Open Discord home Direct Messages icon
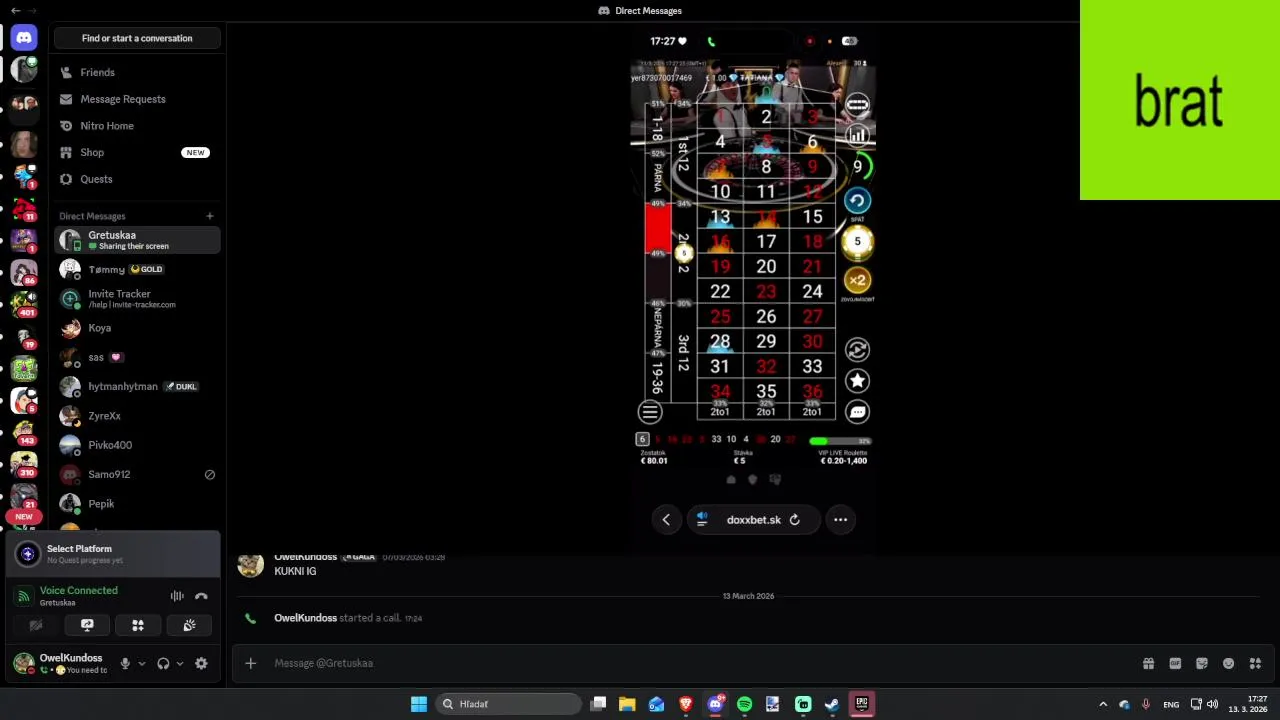This screenshot has width=1280, height=720. pyautogui.click(x=24, y=37)
